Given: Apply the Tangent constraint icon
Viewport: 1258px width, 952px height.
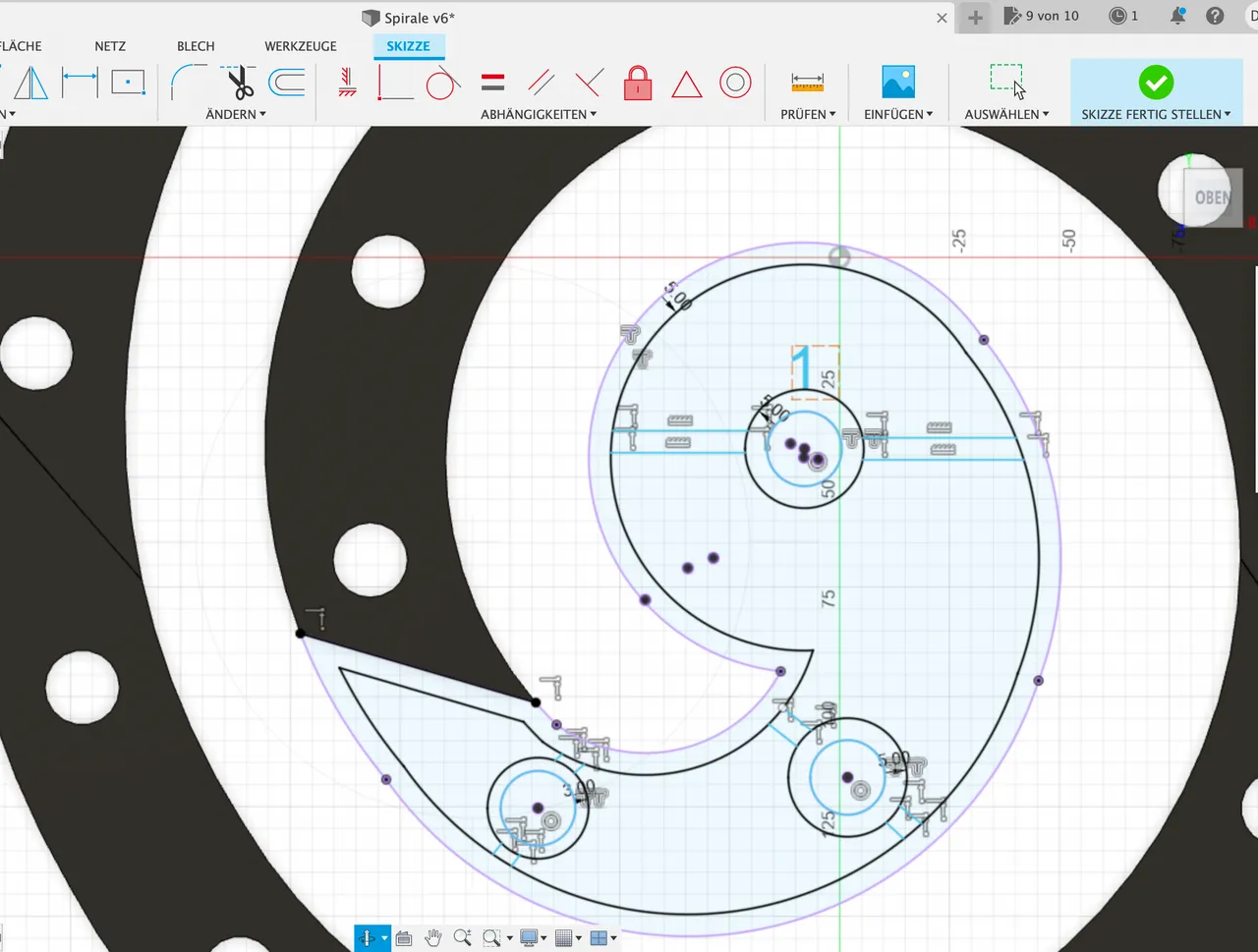Looking at the screenshot, I should click(x=443, y=84).
